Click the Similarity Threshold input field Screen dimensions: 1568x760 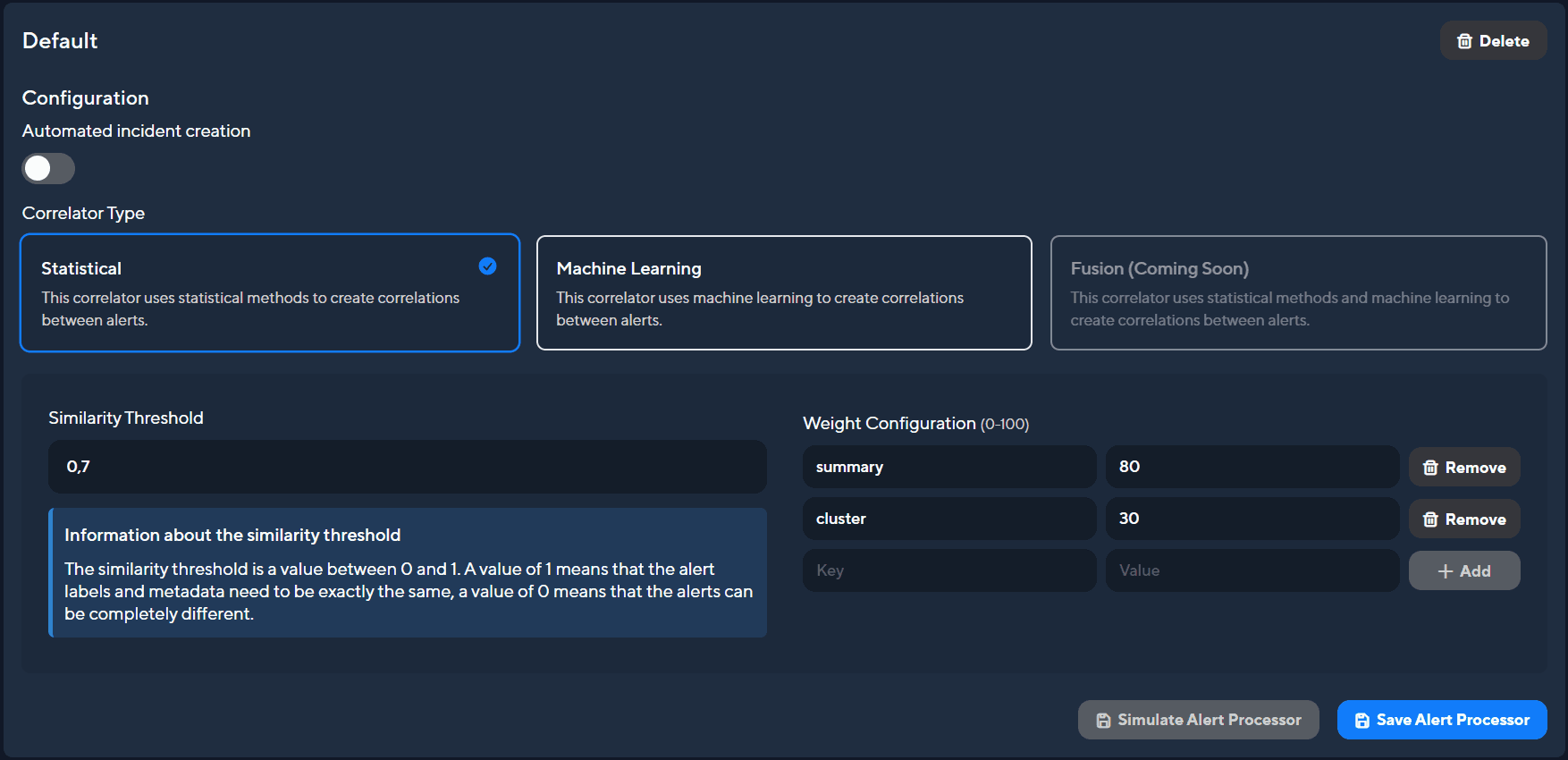[x=408, y=467]
